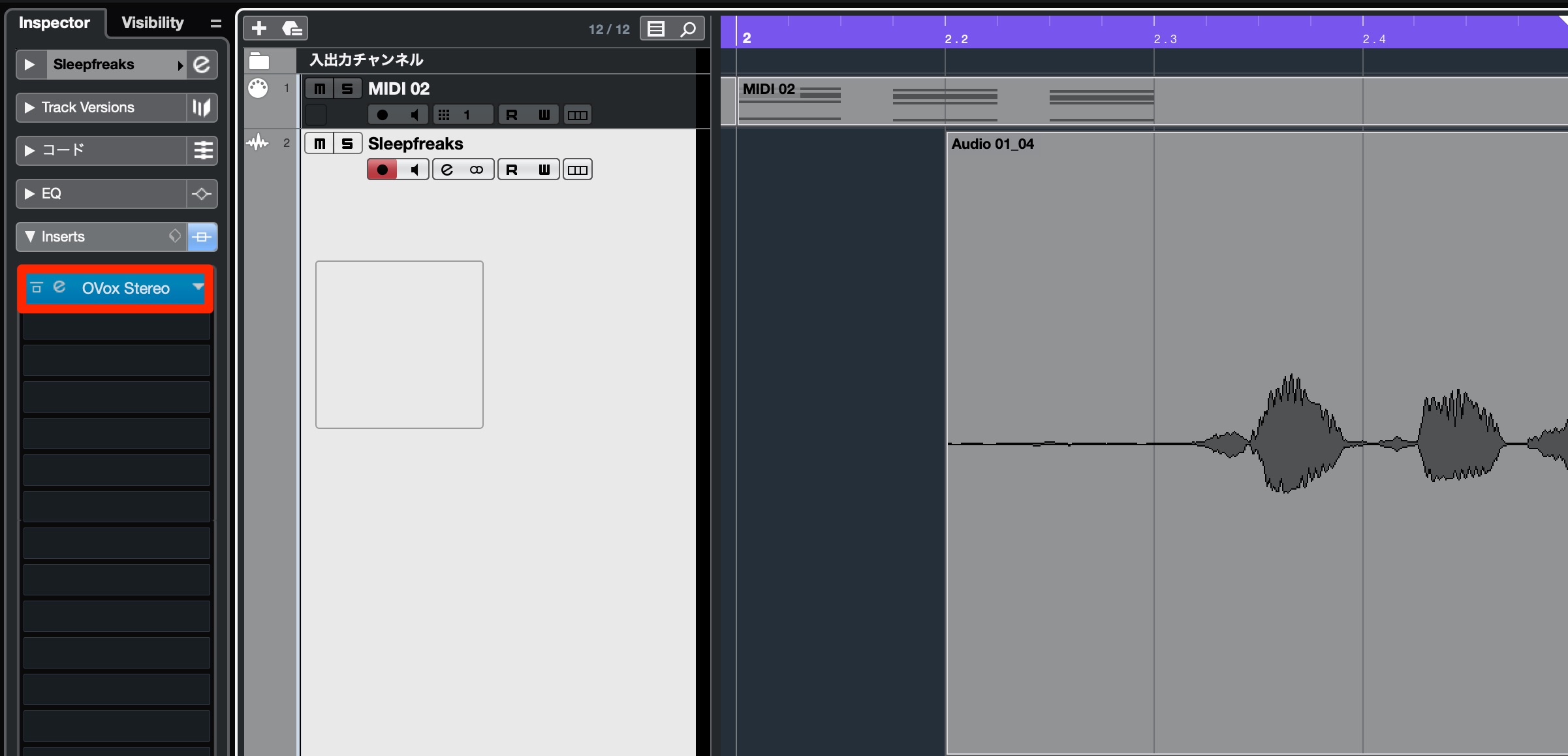Toggle write automation on MIDI 02 track
This screenshot has height=756, width=1568.
[x=544, y=115]
